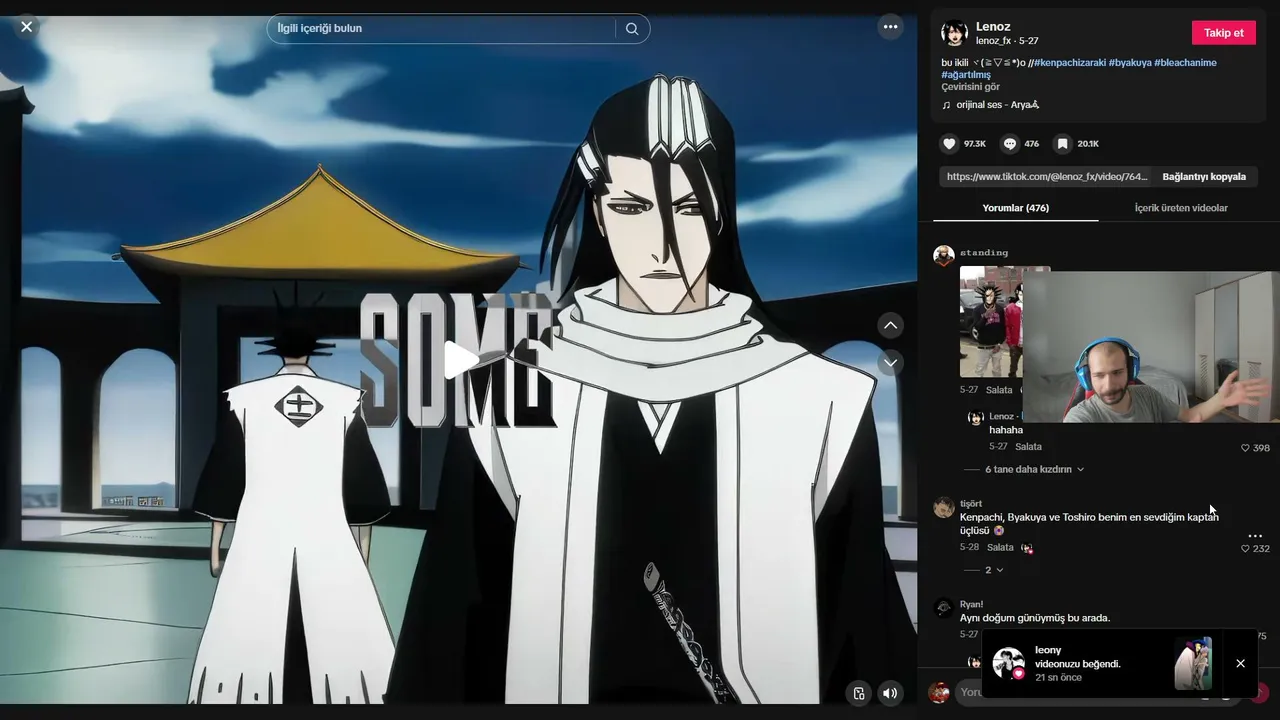Screen dimensions: 1280x720
Task: Open the Lenoz display name
Action: (x=993, y=27)
